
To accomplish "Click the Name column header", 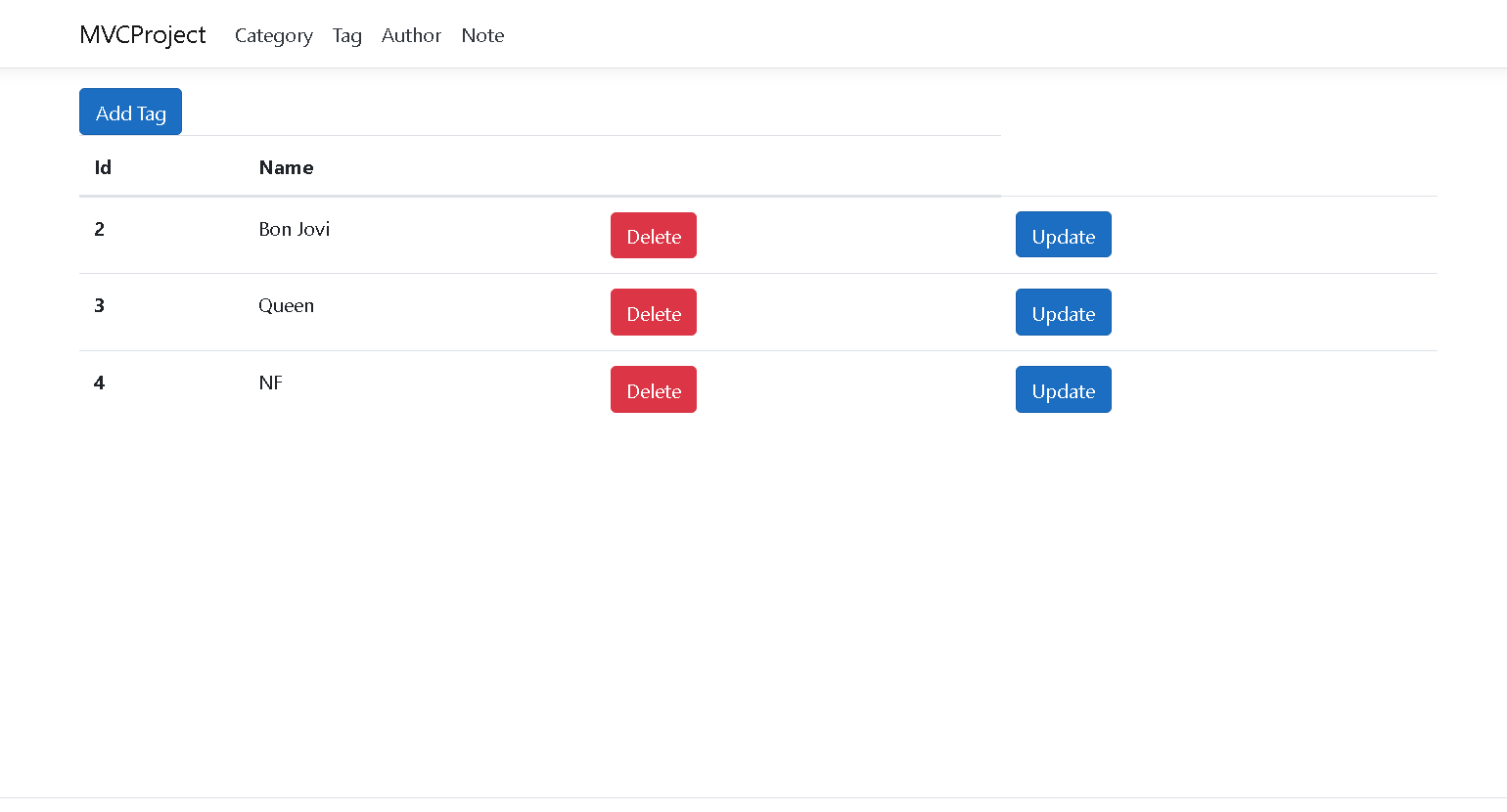I will tap(286, 167).
